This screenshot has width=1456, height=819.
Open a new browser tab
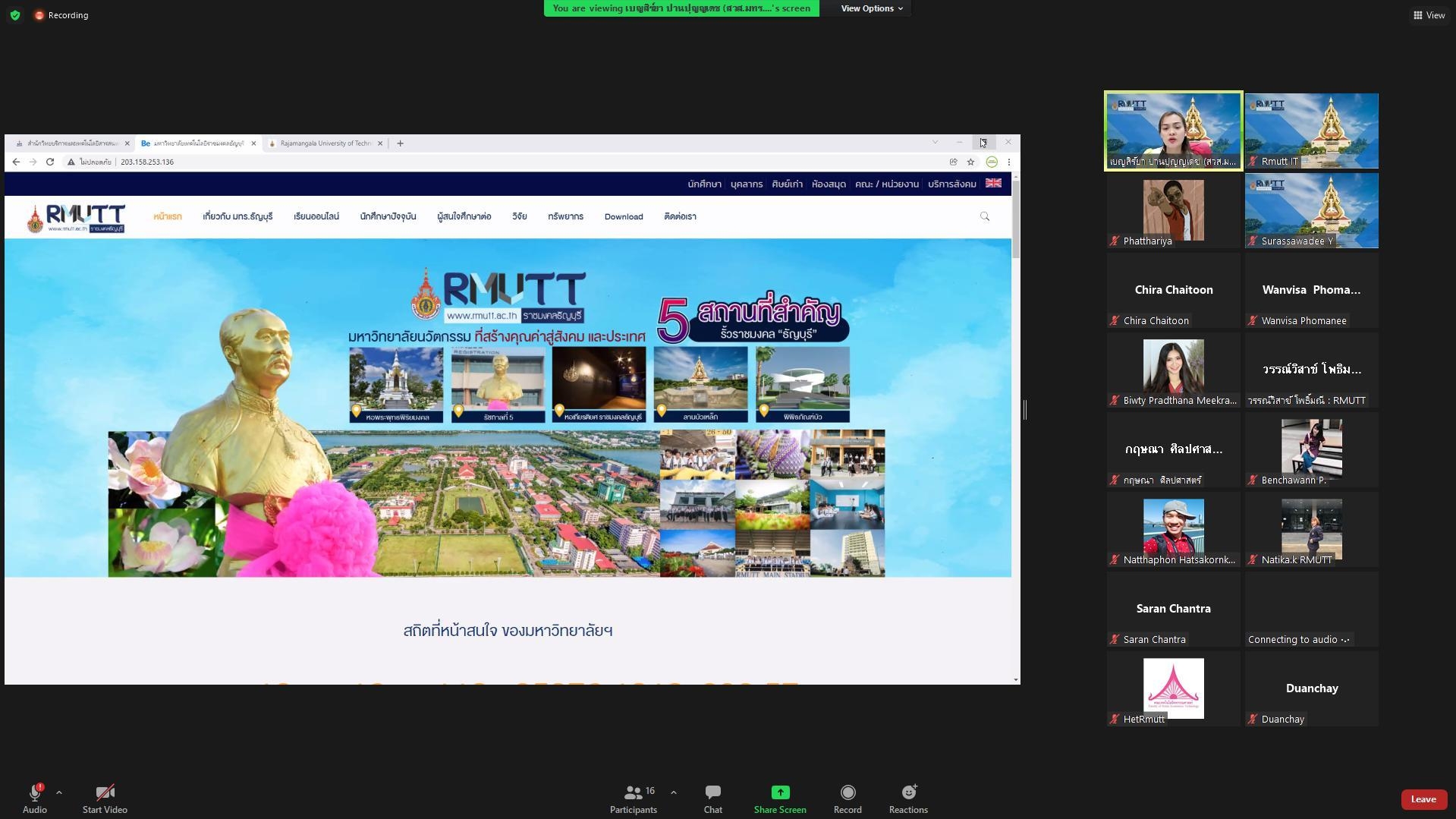pyautogui.click(x=400, y=143)
